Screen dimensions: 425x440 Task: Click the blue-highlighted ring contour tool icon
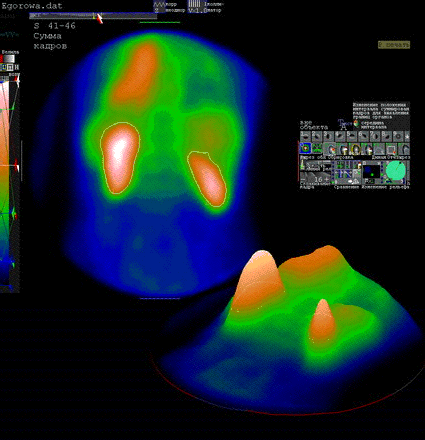tap(305, 148)
